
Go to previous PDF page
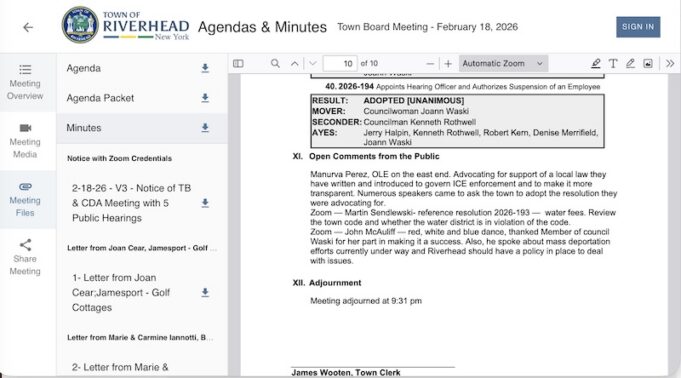pos(294,63)
